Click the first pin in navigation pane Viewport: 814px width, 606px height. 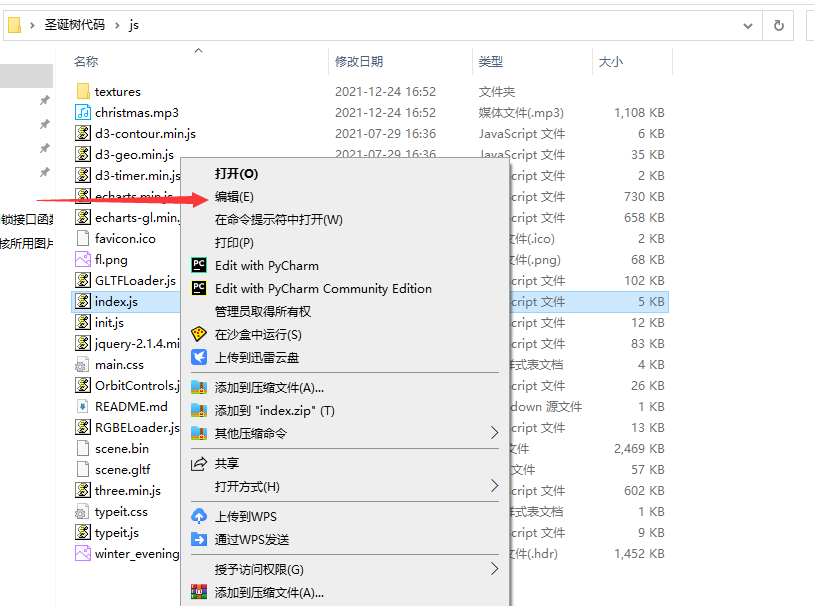point(45,100)
